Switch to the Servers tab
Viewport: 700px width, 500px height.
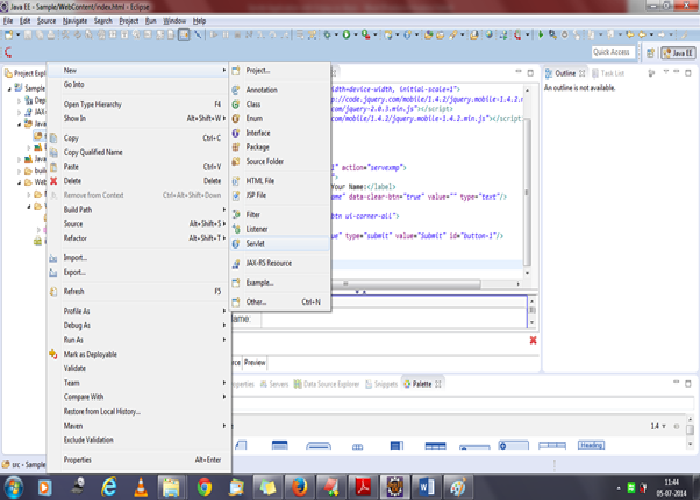[274, 384]
